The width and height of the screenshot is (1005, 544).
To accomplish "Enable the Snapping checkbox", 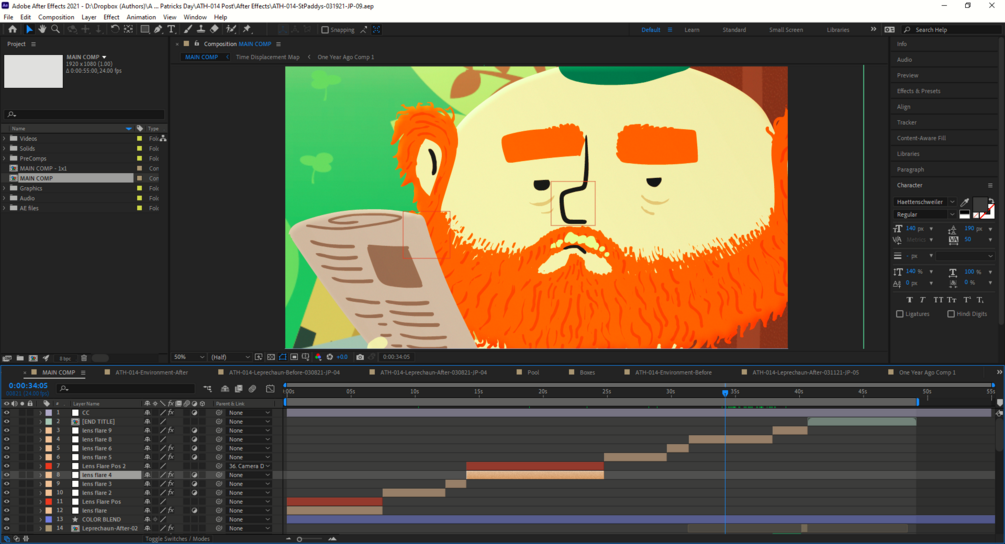I will [325, 29].
